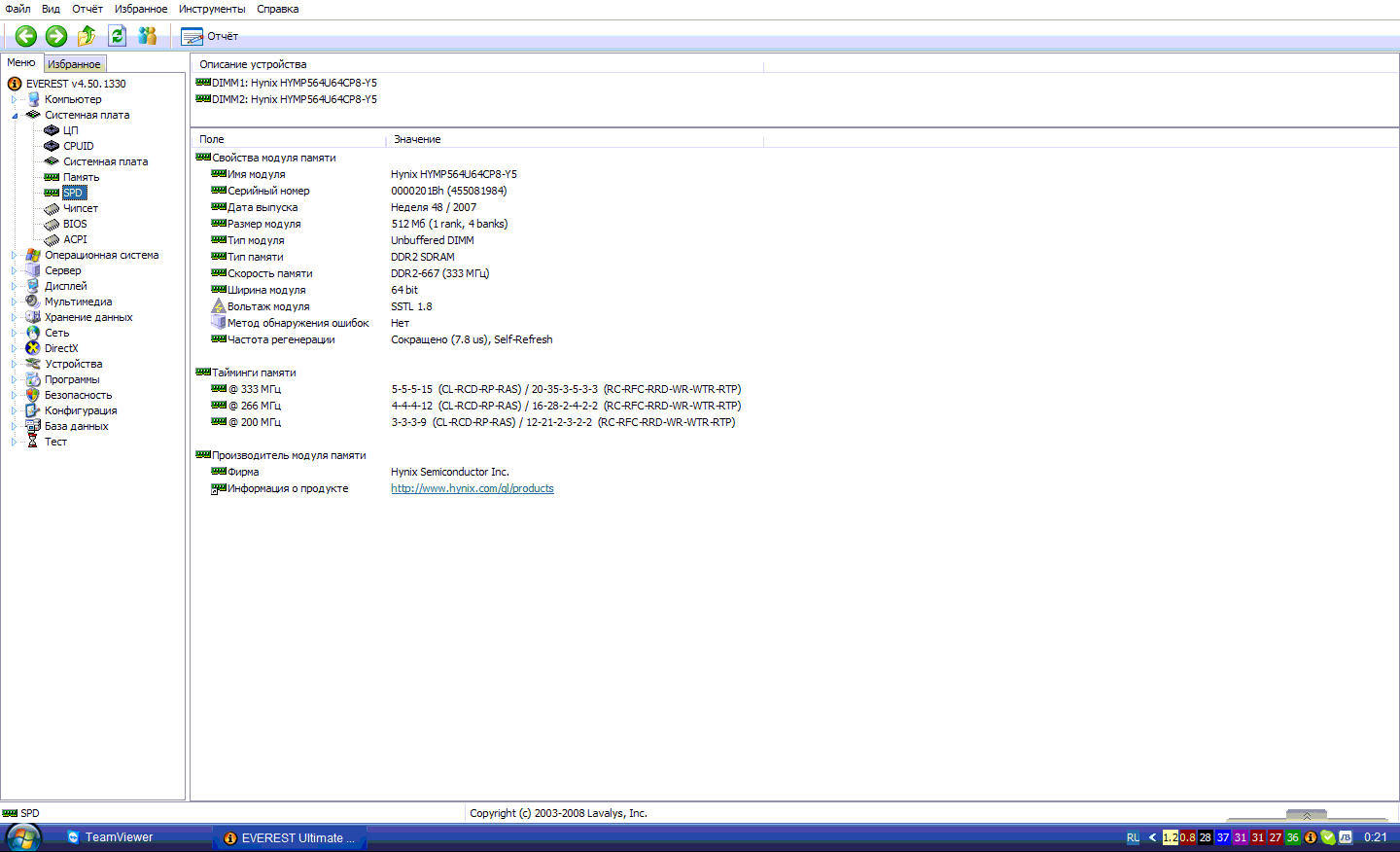Collapse the Системная плата tree node
1400x852 pixels.
tap(14, 115)
